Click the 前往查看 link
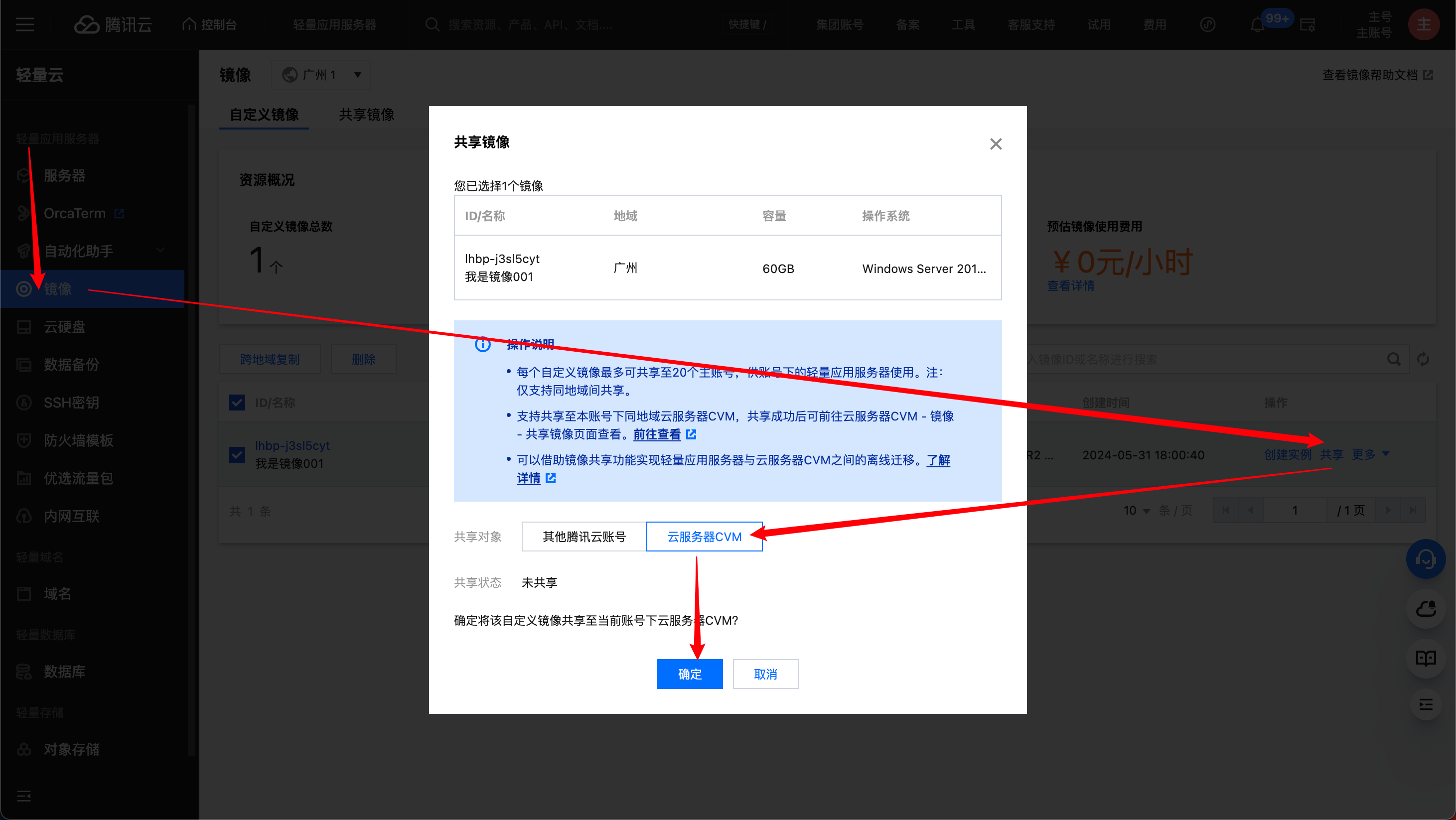The height and width of the screenshot is (820, 1456). [657, 434]
